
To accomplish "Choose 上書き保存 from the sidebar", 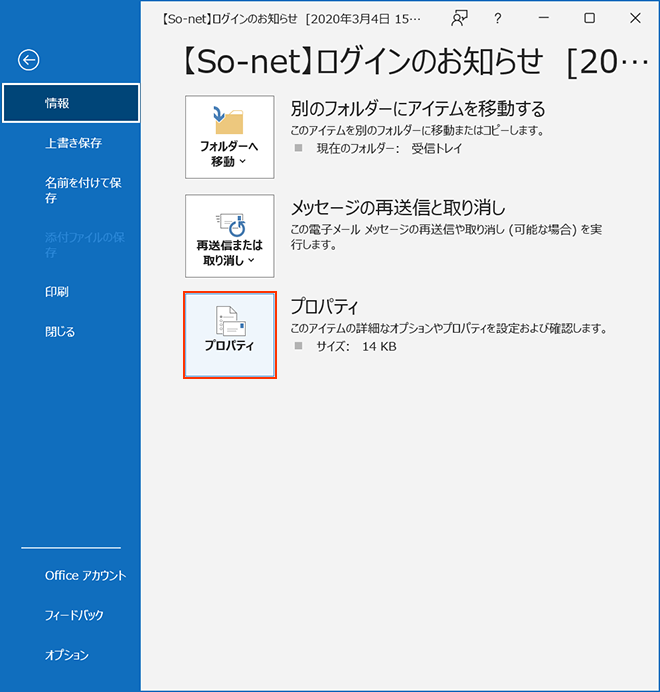I will tap(73, 143).
